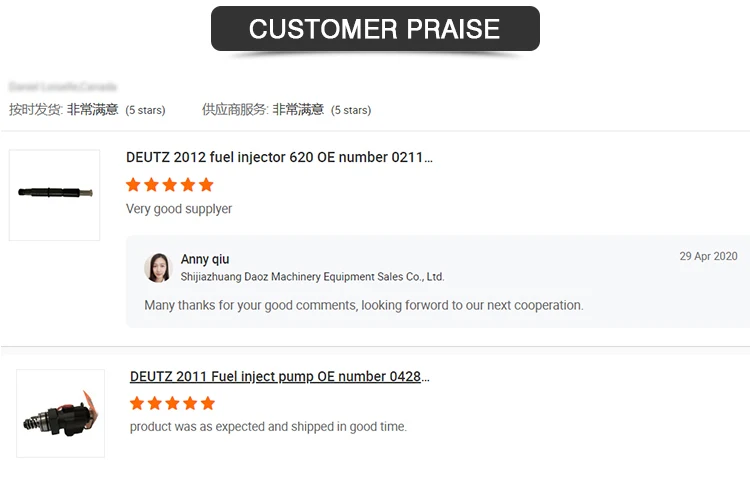Click the CUSTOMER PRAISE header banner
The image size is (750, 486).
click(375, 29)
